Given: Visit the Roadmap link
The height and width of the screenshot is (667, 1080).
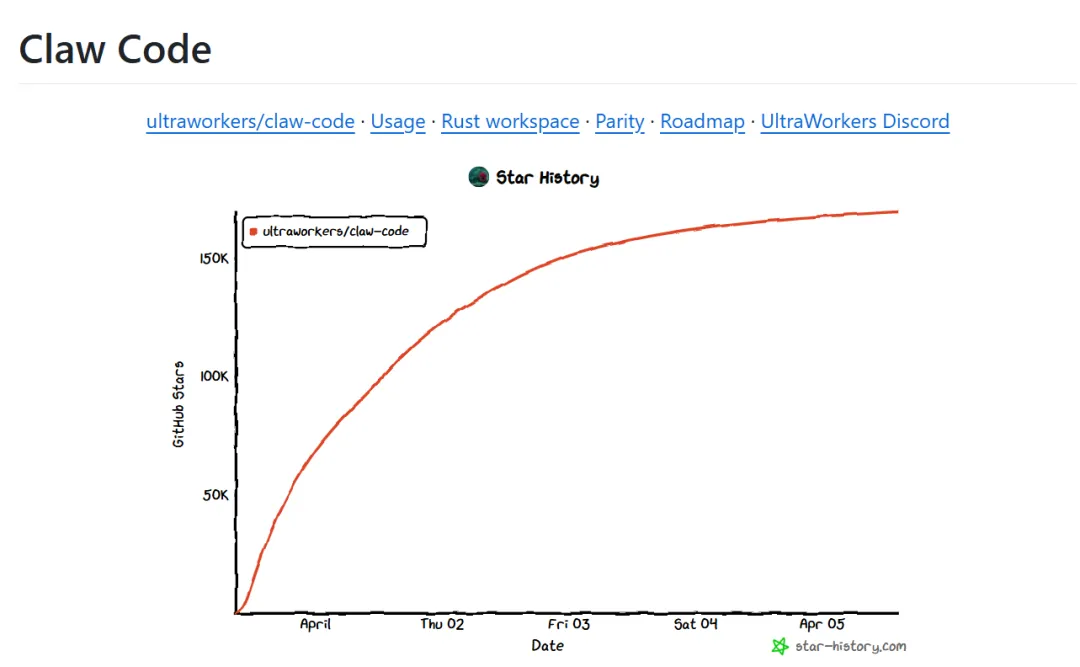Looking at the screenshot, I should click(702, 121).
